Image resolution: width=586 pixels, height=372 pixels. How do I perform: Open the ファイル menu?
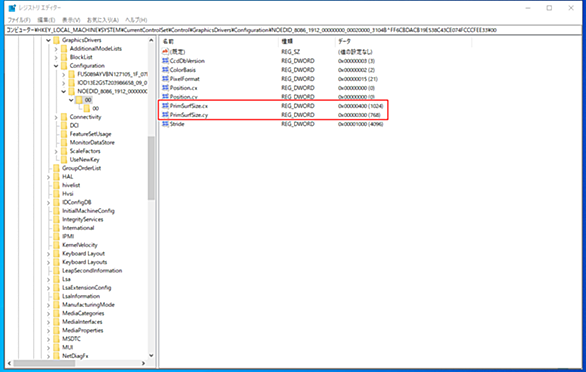tap(19, 20)
